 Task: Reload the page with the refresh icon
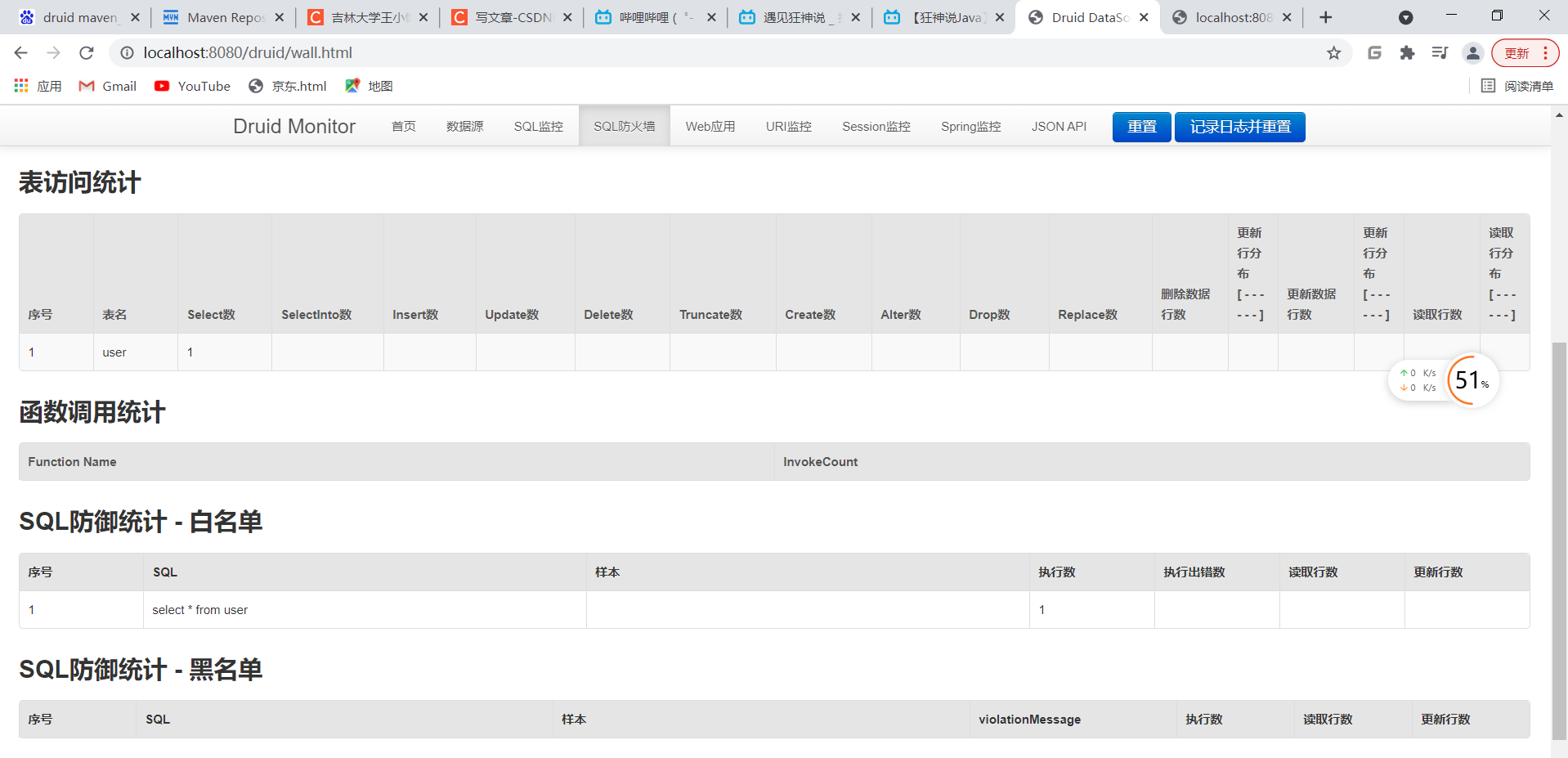tap(87, 53)
